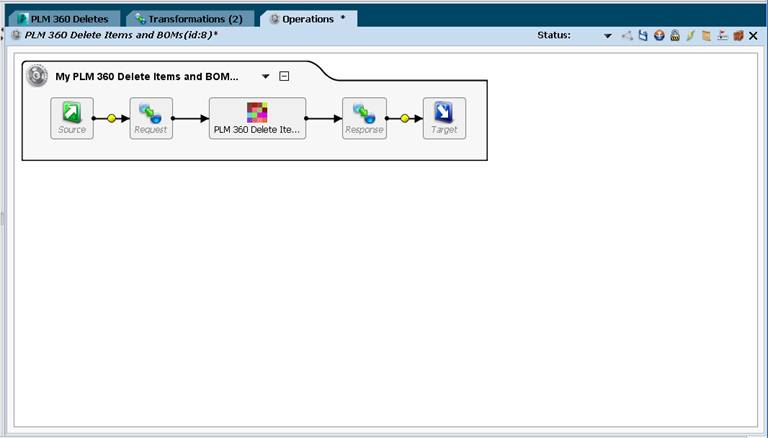Select the Request transformation node

click(x=151, y=118)
